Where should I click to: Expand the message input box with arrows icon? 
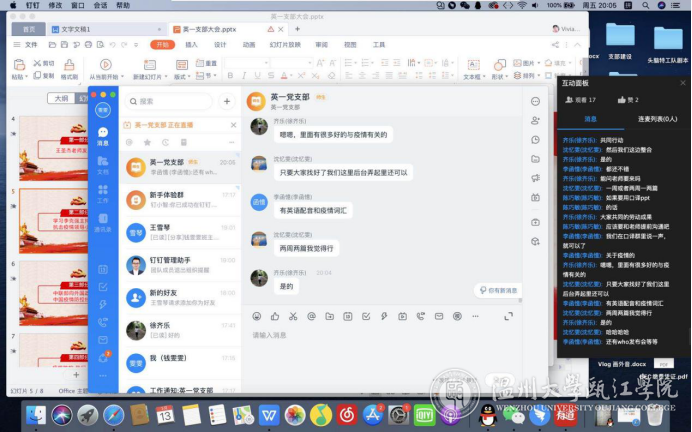(508, 316)
